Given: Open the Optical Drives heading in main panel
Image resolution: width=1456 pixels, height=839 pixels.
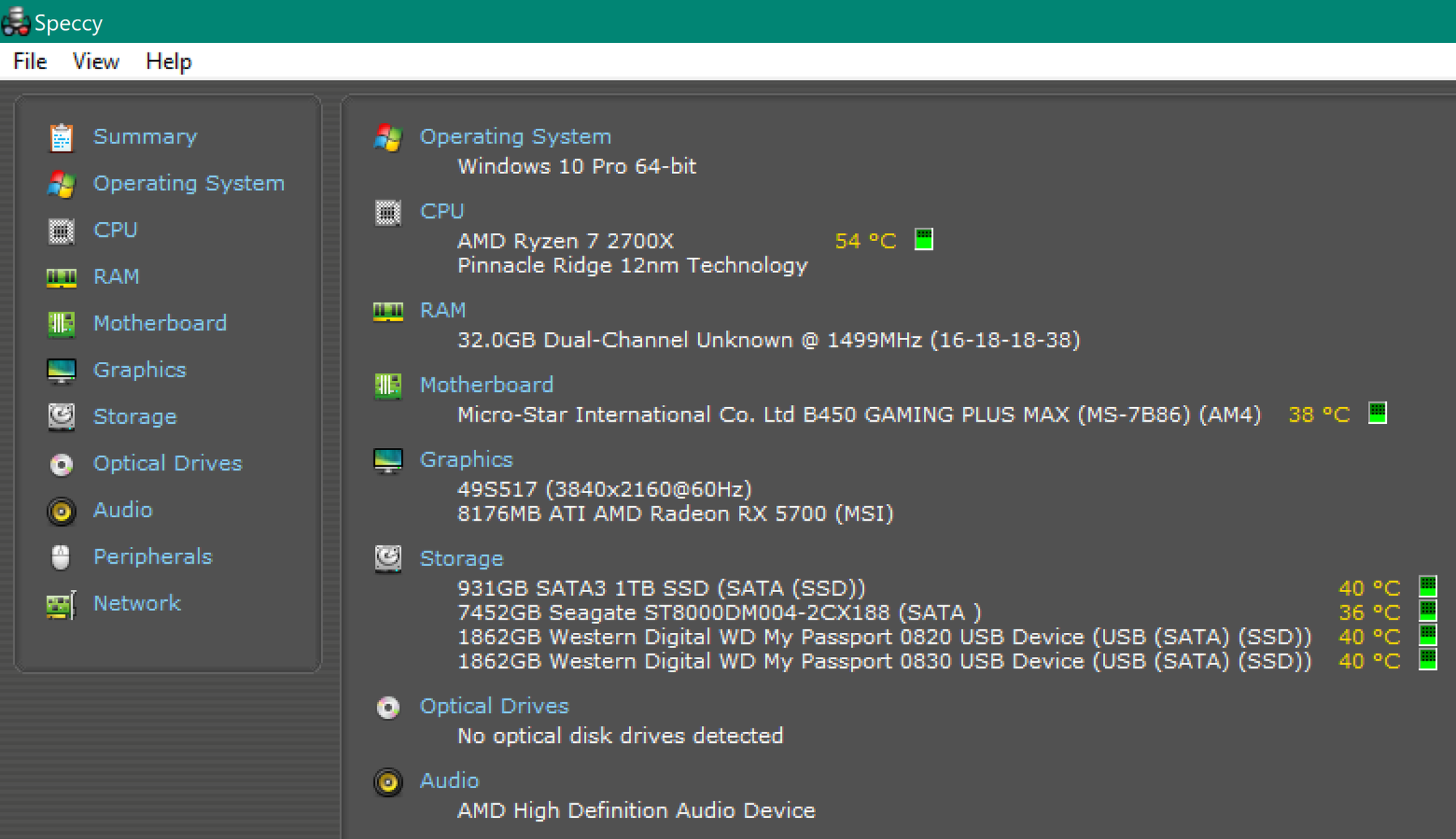Looking at the screenshot, I should pyautogui.click(x=494, y=706).
